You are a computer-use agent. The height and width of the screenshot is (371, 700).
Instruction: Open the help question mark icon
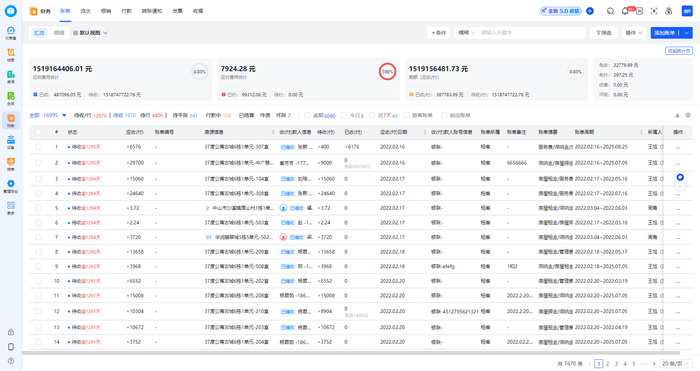pyautogui.click(x=11, y=361)
